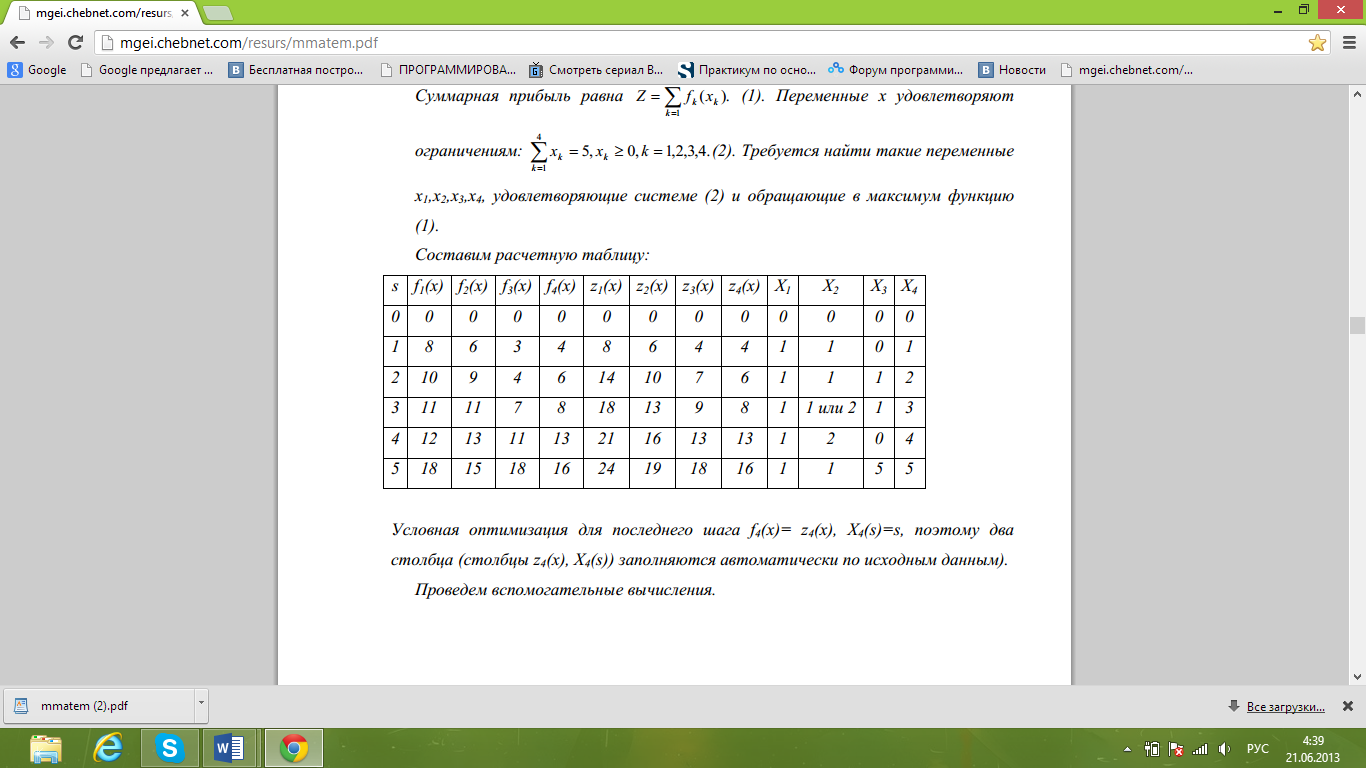Open the mgei.chebnet.com bookmark in bar
The width and height of the screenshot is (1366, 768).
[x=1126, y=70]
